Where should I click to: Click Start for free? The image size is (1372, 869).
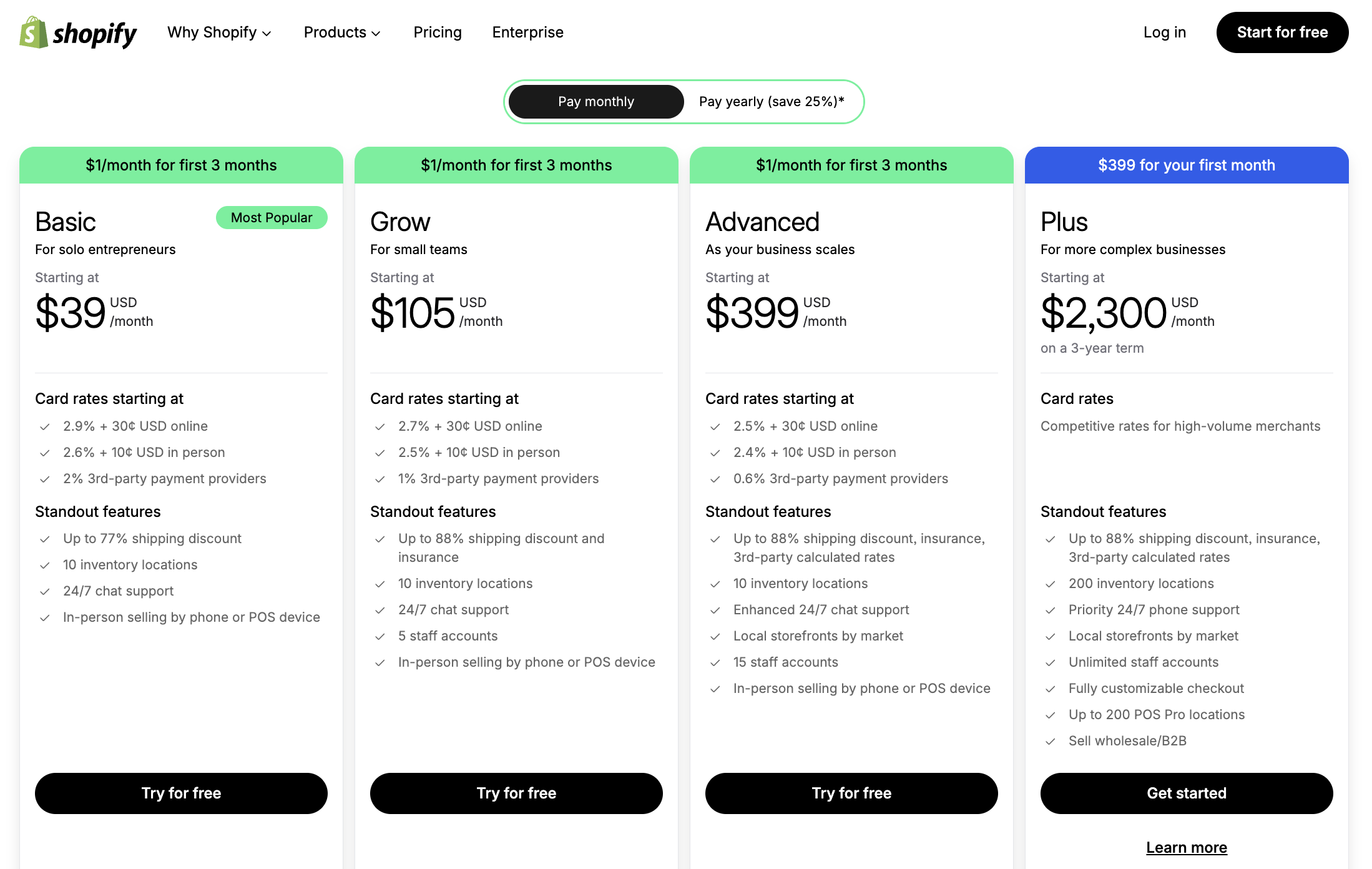(1282, 32)
